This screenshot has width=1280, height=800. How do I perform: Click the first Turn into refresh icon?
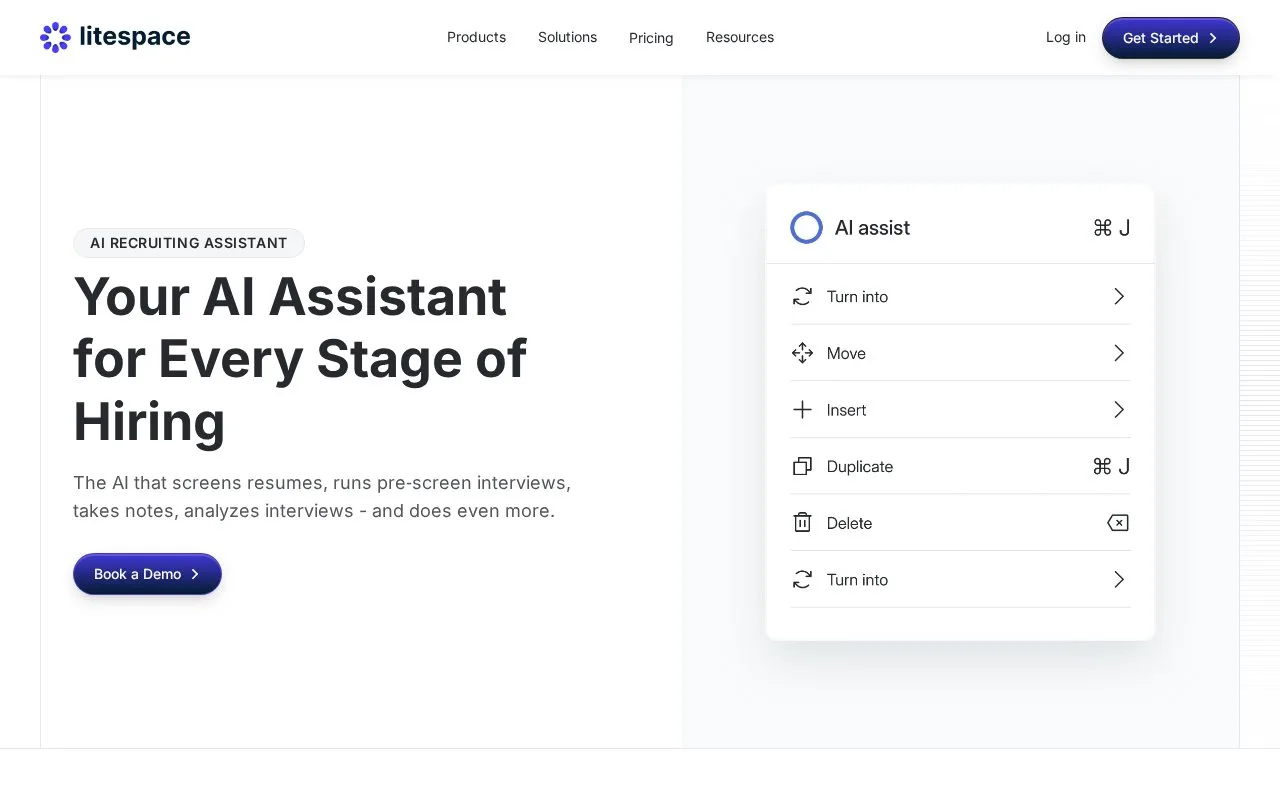[802, 296]
